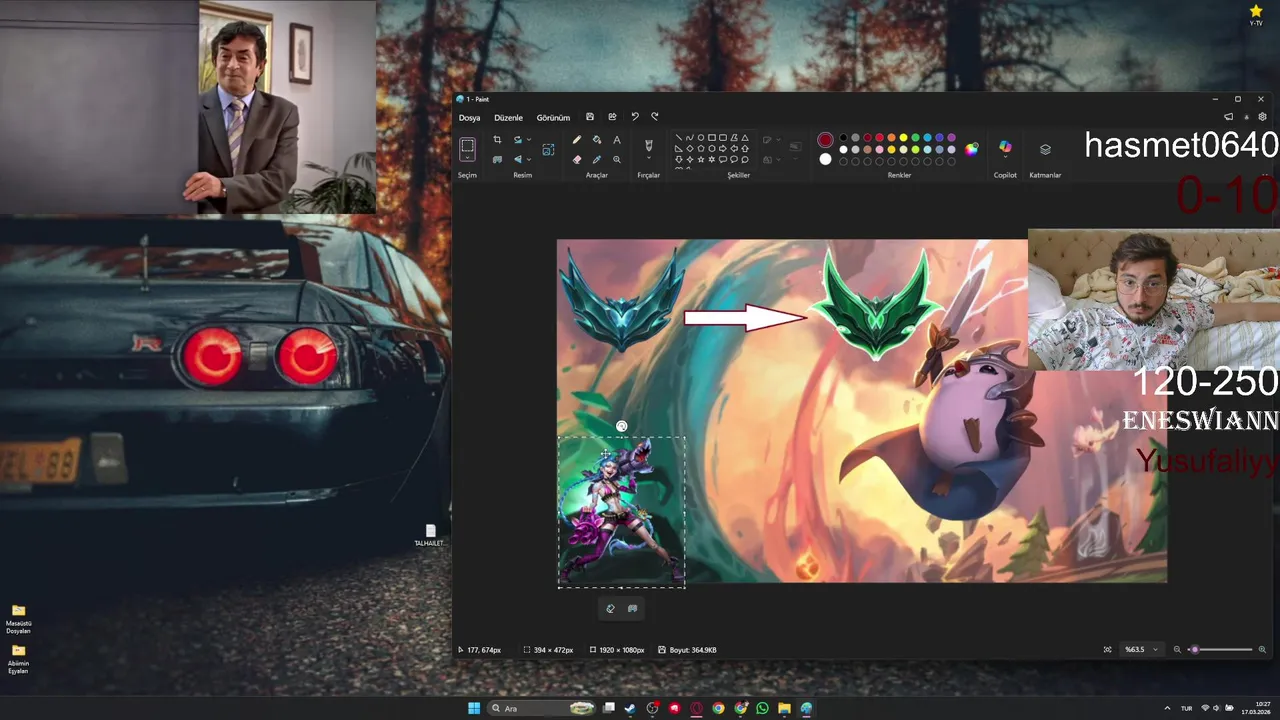Open the Edit colors rainbow wheel
The width and height of the screenshot is (1280, 720).
coord(971,149)
